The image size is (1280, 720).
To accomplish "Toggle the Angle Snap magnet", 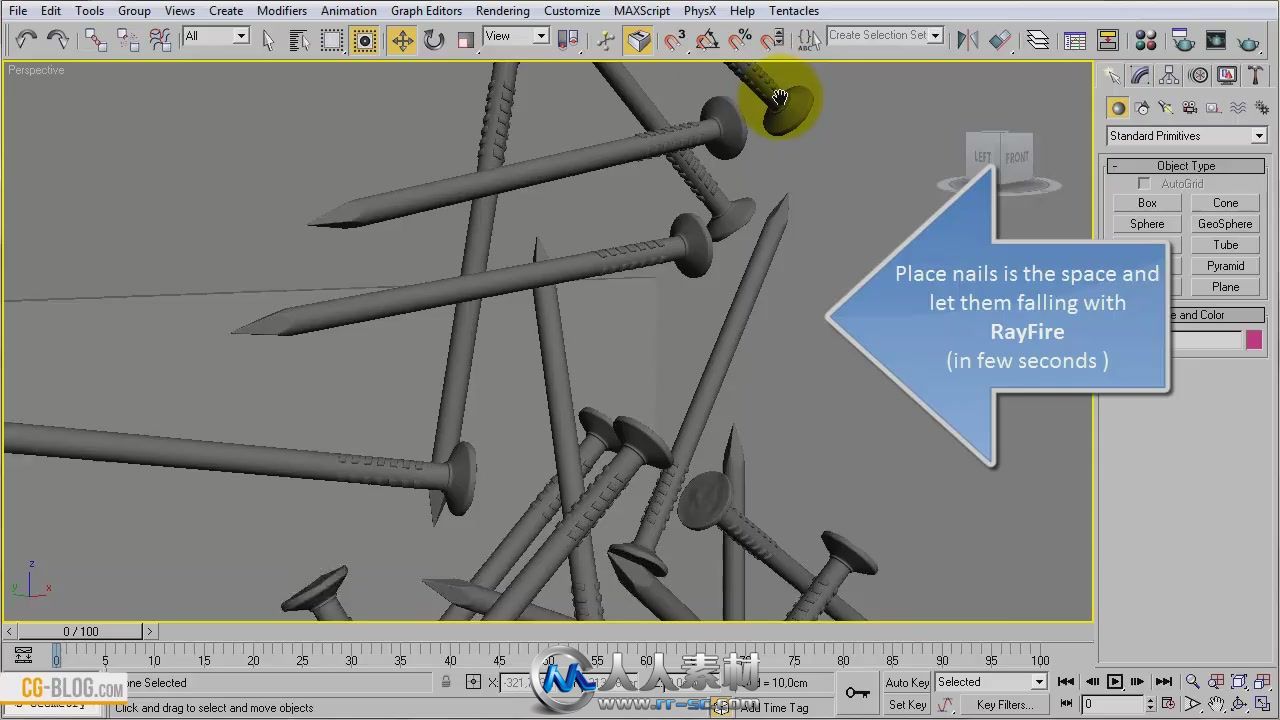I will 708,40.
